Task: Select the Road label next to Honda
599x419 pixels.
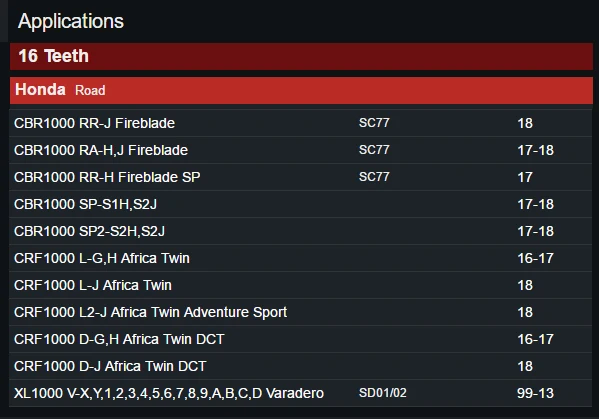Action: point(90,91)
